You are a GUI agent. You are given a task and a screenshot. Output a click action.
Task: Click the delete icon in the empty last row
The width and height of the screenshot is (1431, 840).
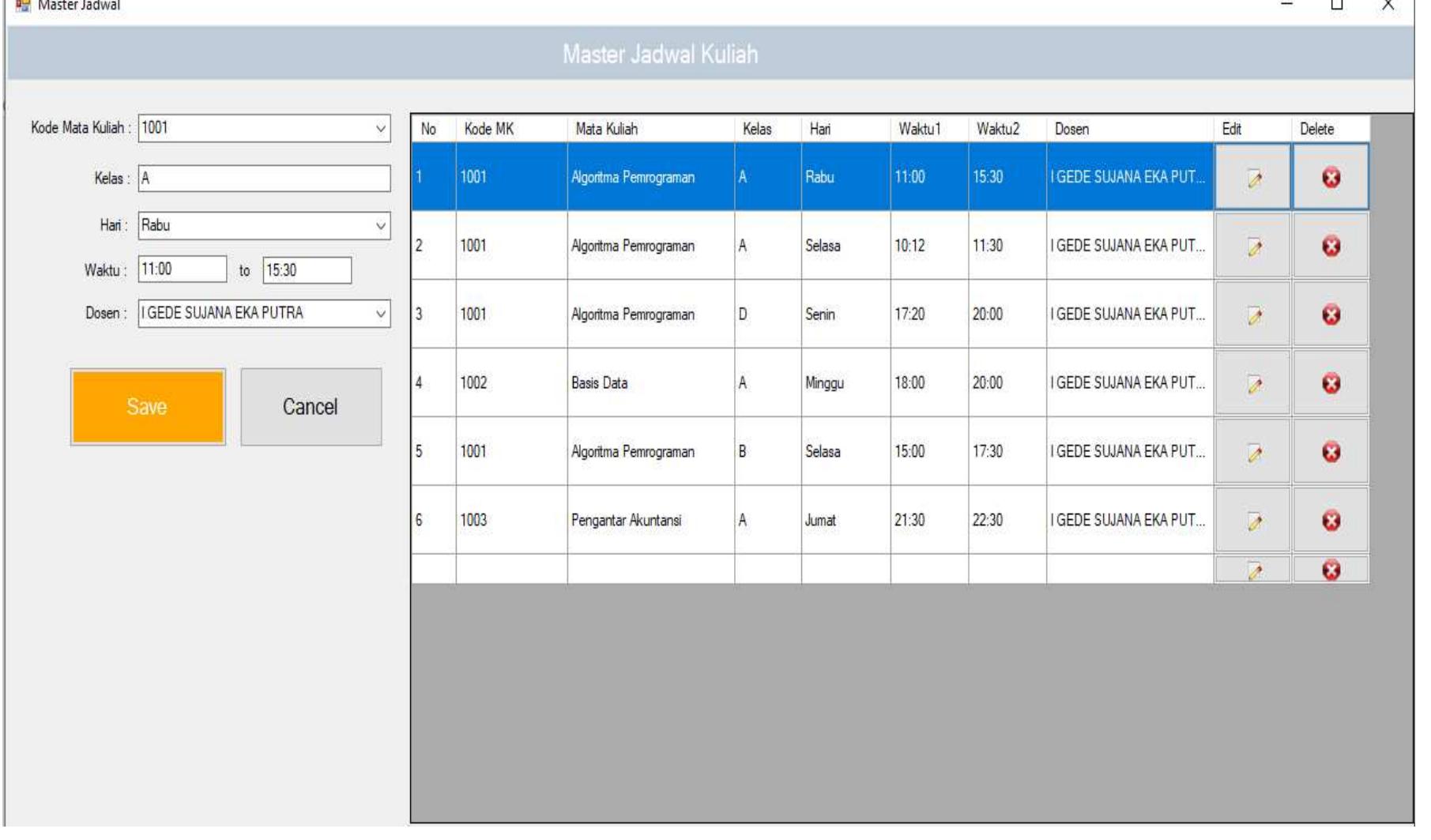point(1331,570)
